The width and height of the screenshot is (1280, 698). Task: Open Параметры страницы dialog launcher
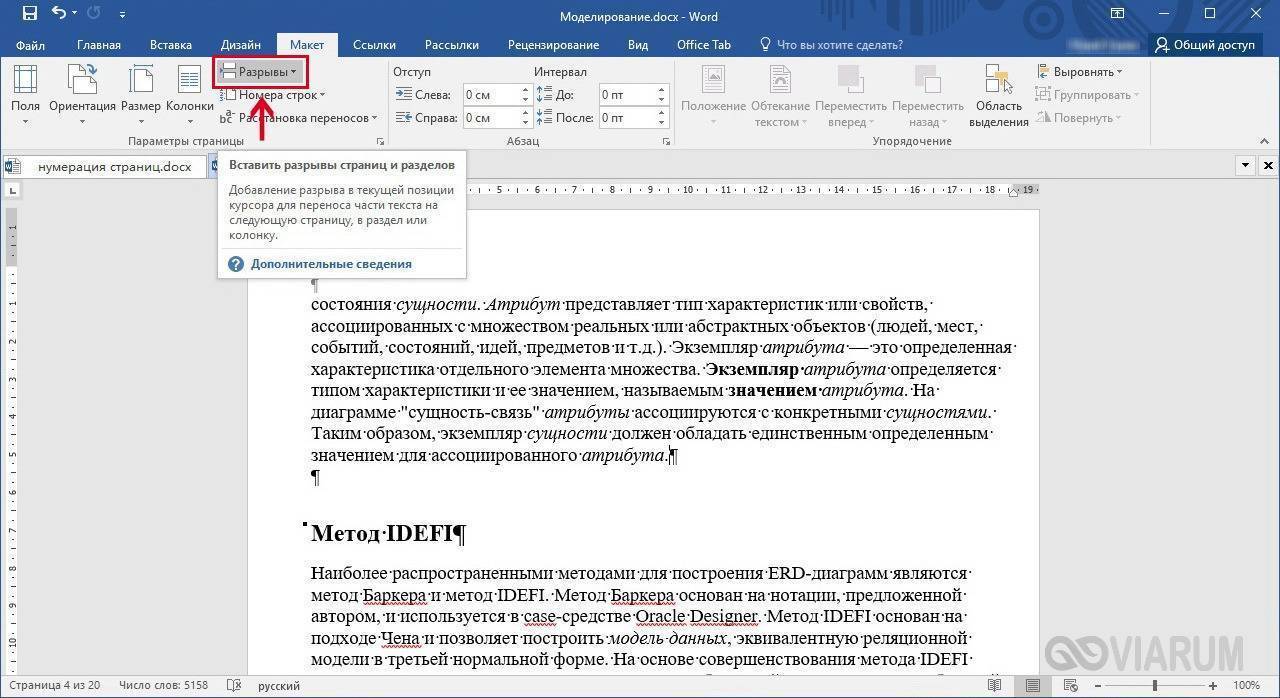point(380,142)
